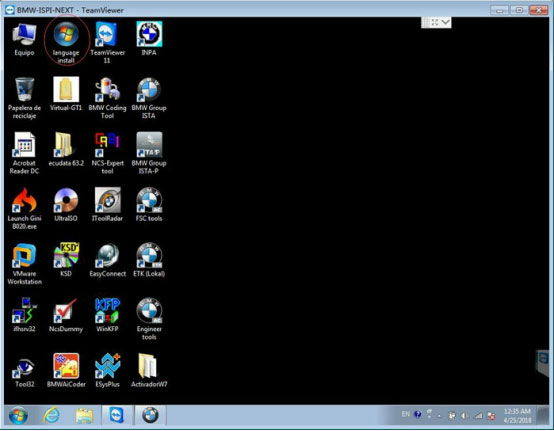This screenshot has width=554, height=431.
Task: Open Windows Explorer from the taskbar
Action: 84,415
